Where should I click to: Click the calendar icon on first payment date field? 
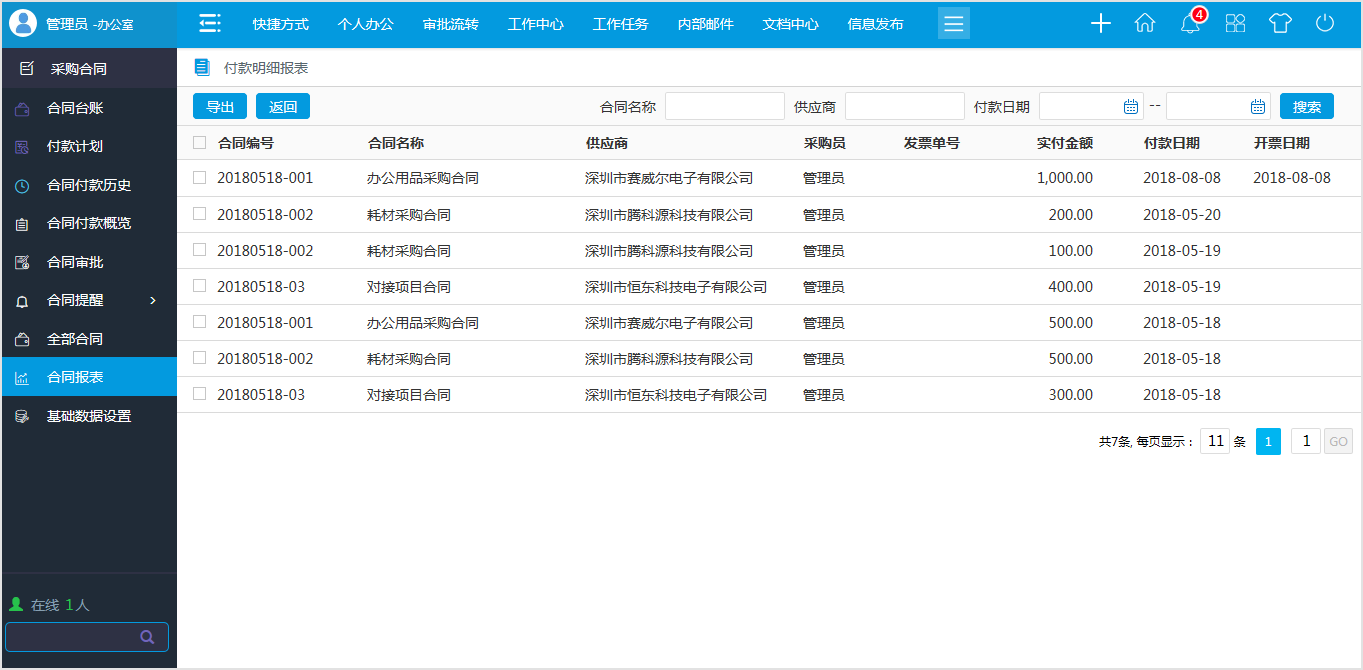[x=1131, y=105]
